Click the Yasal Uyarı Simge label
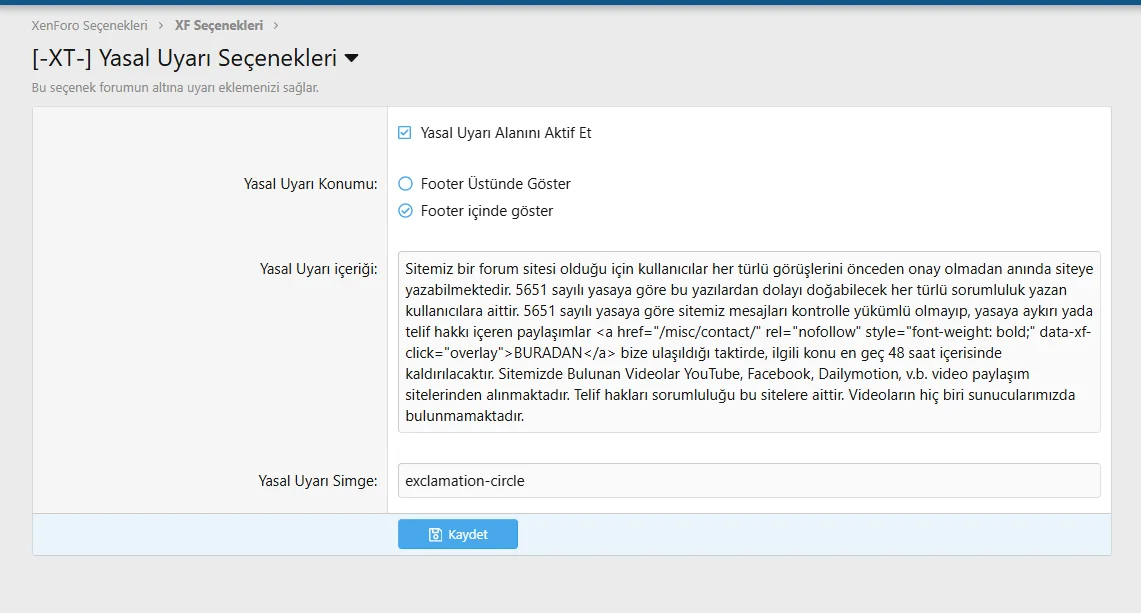The image size is (1141, 613). (317, 481)
